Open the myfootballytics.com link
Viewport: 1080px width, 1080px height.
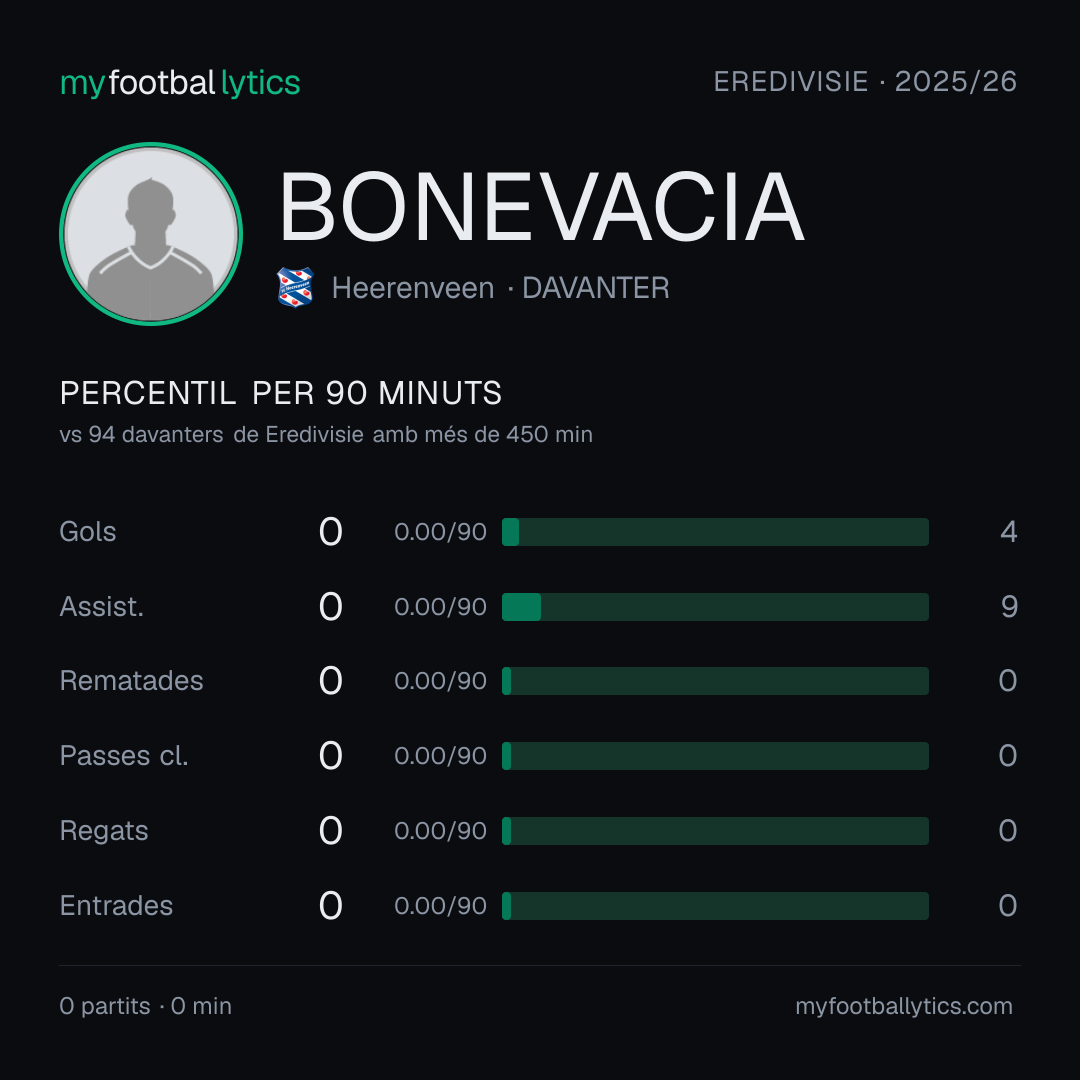(904, 1006)
